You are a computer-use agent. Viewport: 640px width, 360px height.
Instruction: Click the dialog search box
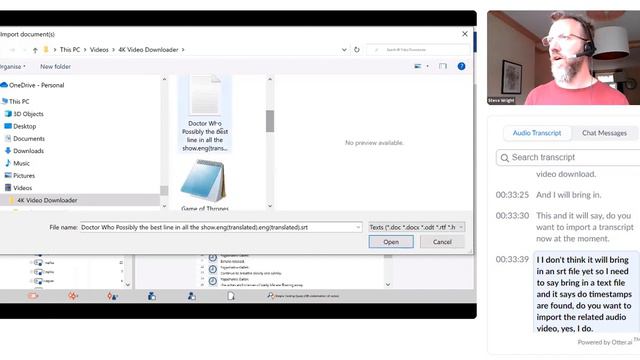(x=418, y=49)
